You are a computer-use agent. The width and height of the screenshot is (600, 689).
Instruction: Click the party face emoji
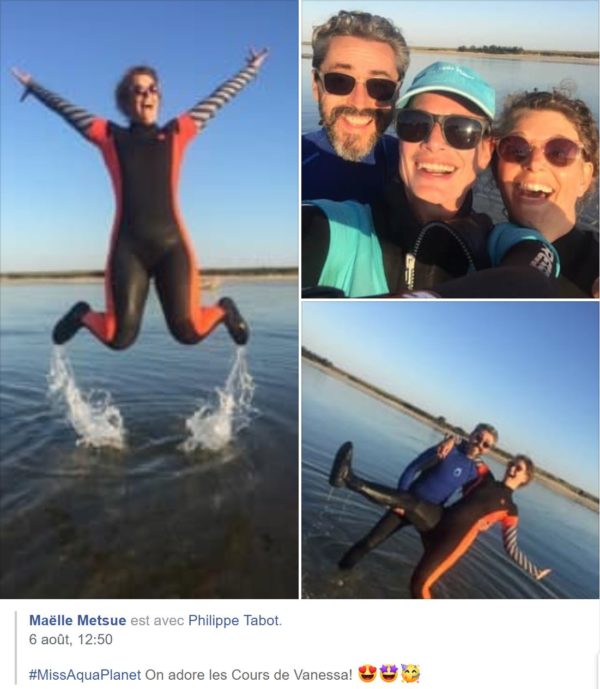click(x=411, y=674)
